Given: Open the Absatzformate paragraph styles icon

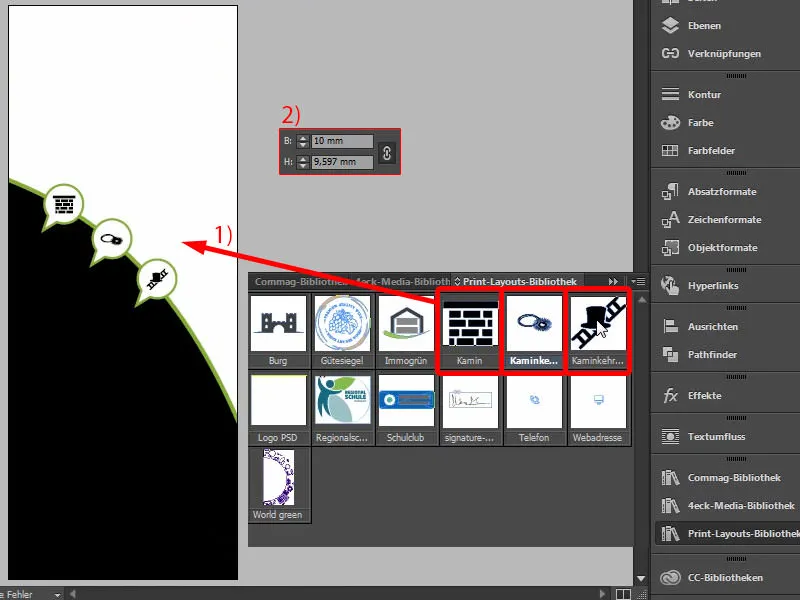Looking at the screenshot, I should click(670, 191).
